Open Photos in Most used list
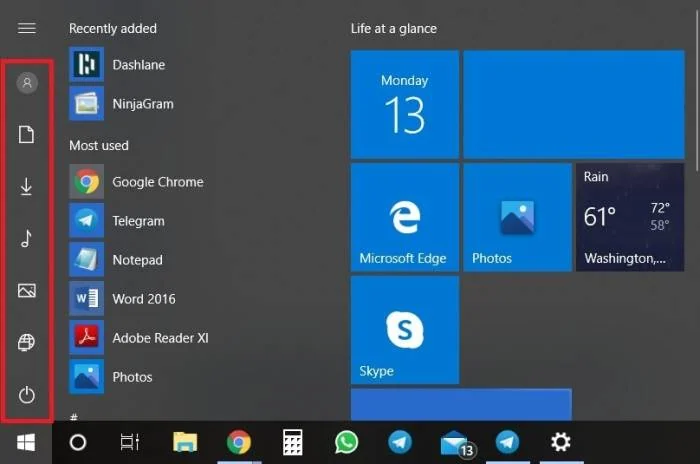The height and width of the screenshot is (464, 700). (111, 377)
